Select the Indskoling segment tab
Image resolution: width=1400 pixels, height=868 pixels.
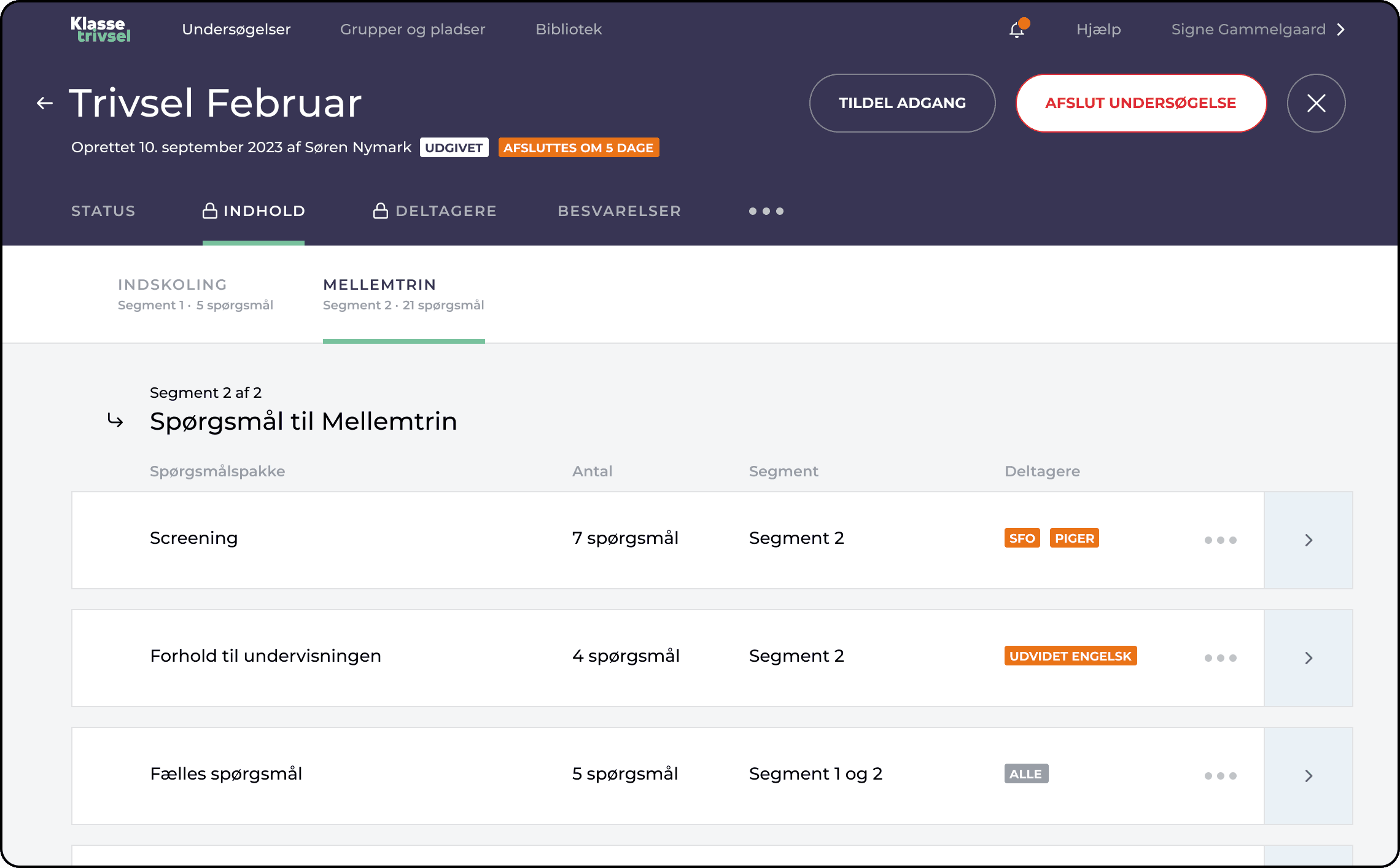point(195,295)
